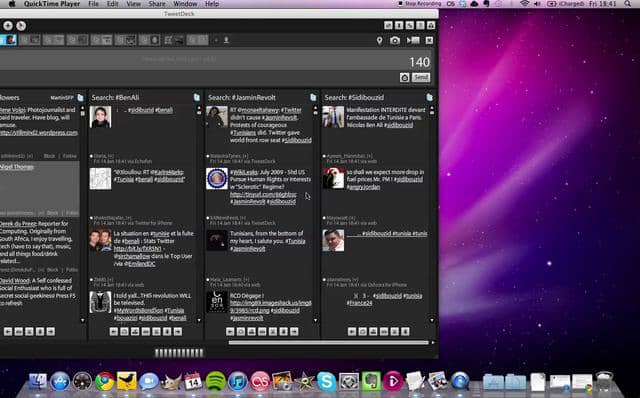
Task: Open the Share menu
Action: [157, 4]
